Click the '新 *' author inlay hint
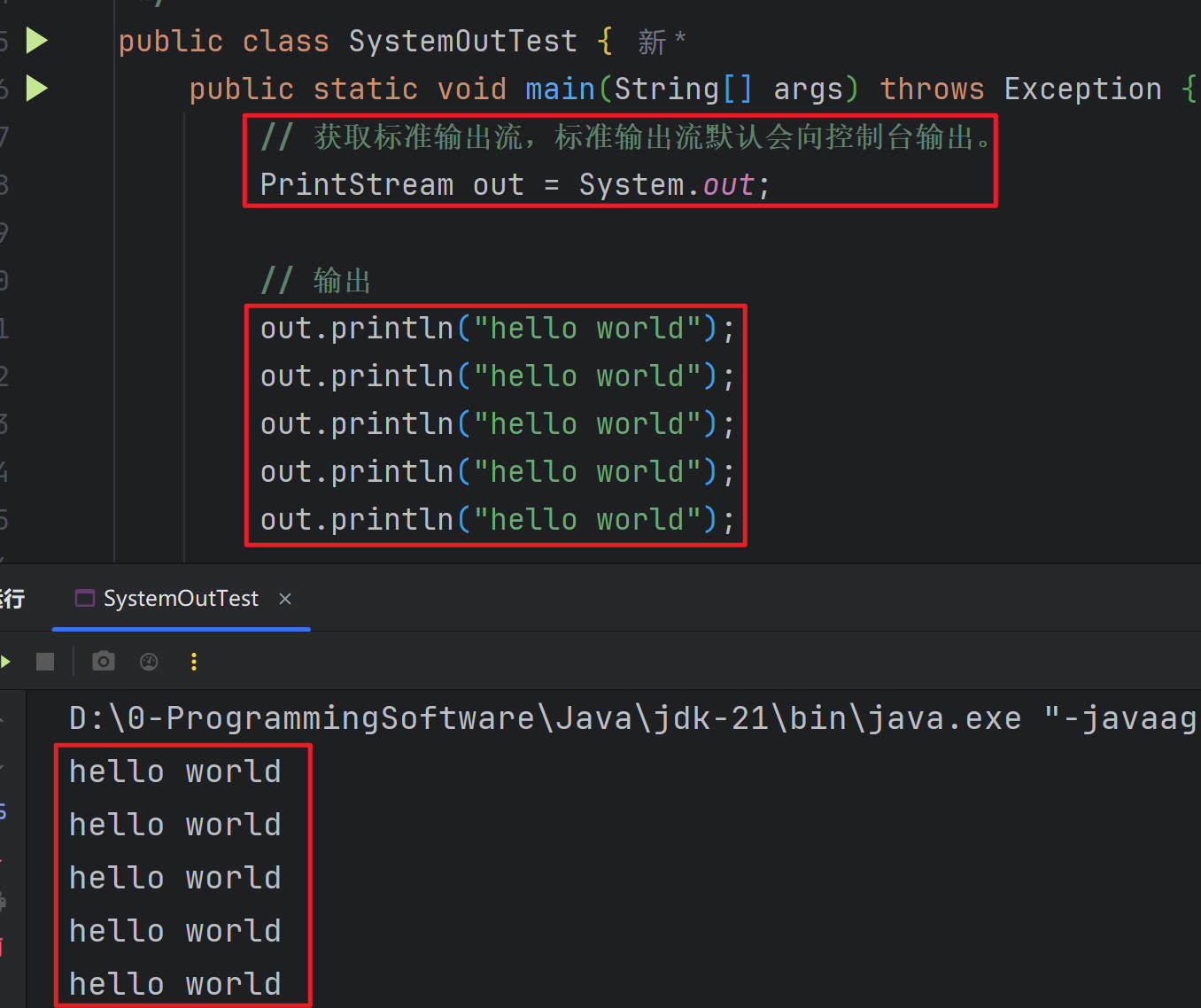 pyautogui.click(x=661, y=42)
